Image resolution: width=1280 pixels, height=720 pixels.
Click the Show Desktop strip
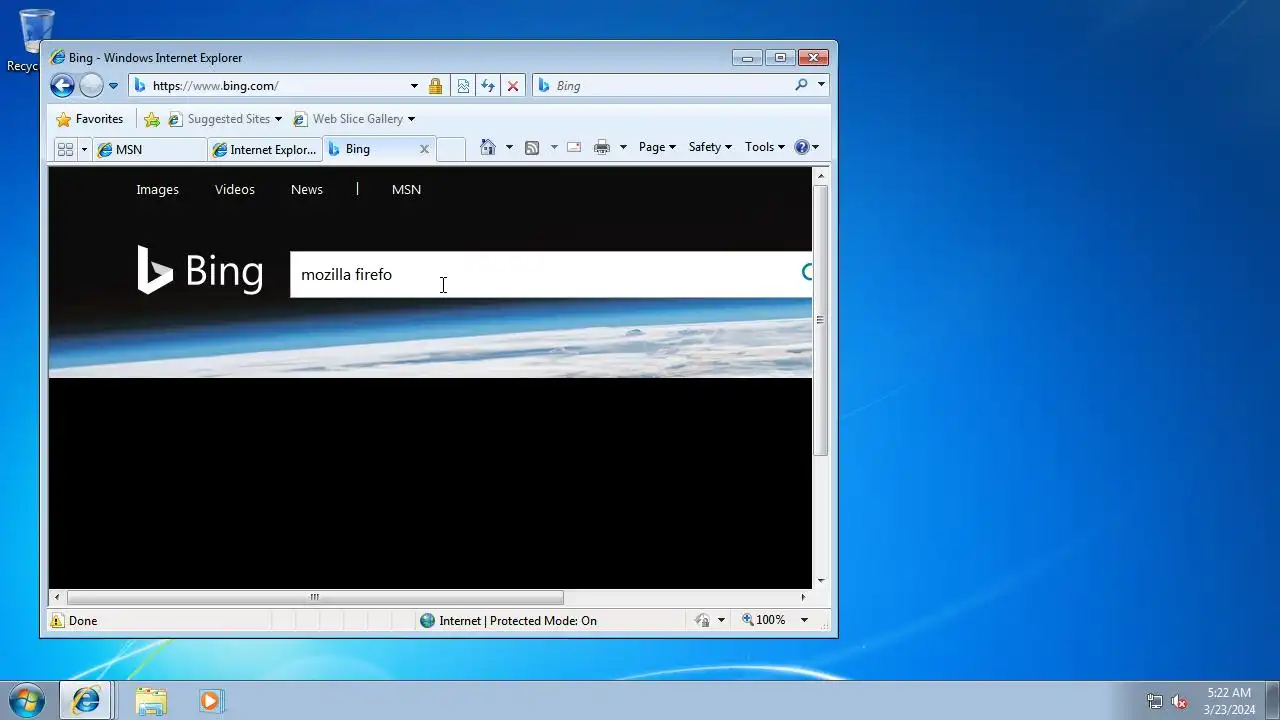[1272, 701]
